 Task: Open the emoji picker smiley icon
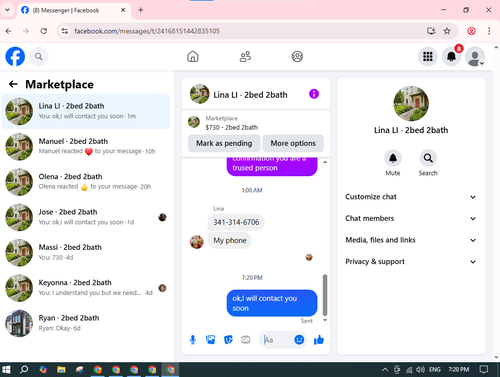[299, 340]
